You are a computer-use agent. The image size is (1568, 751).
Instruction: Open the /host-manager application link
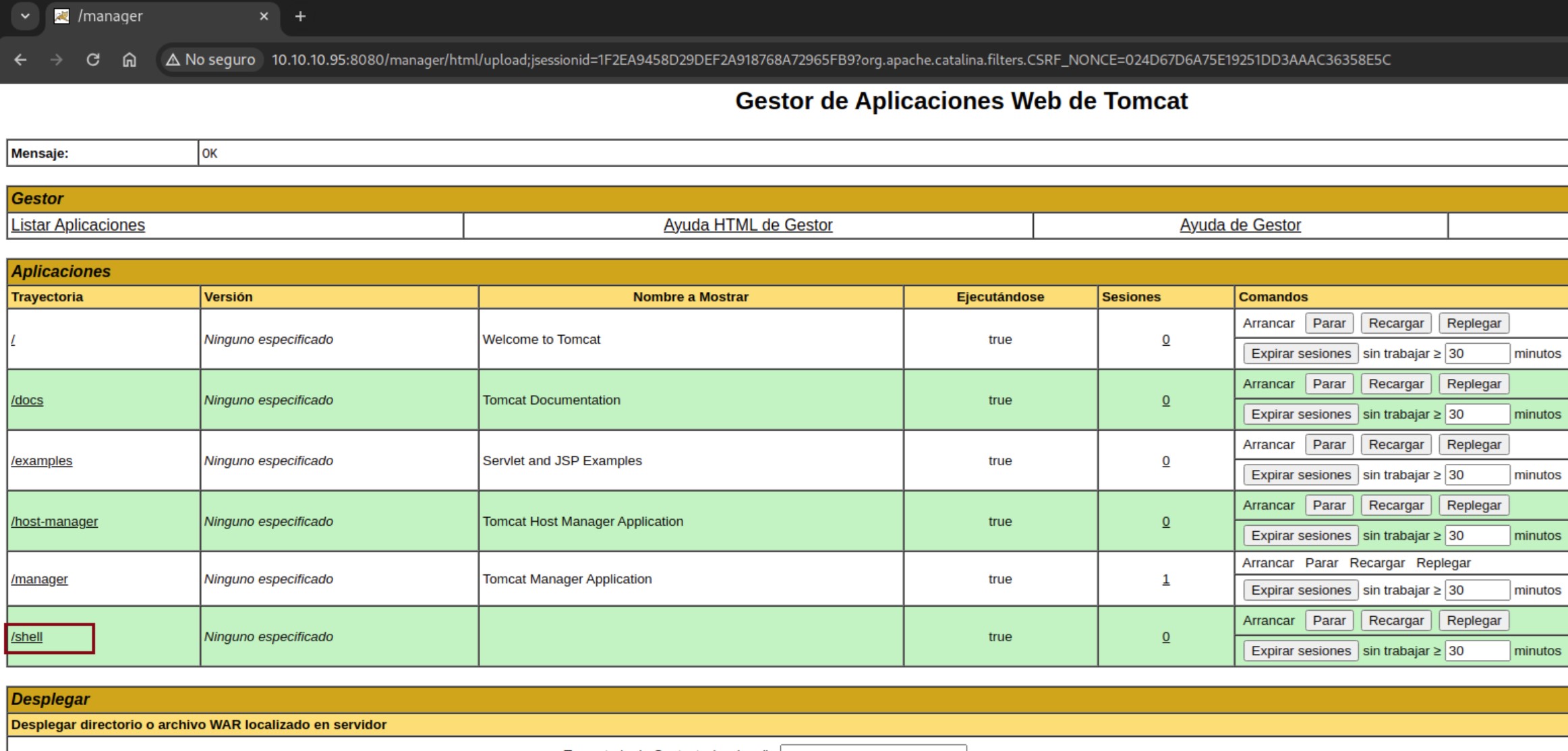(x=55, y=522)
